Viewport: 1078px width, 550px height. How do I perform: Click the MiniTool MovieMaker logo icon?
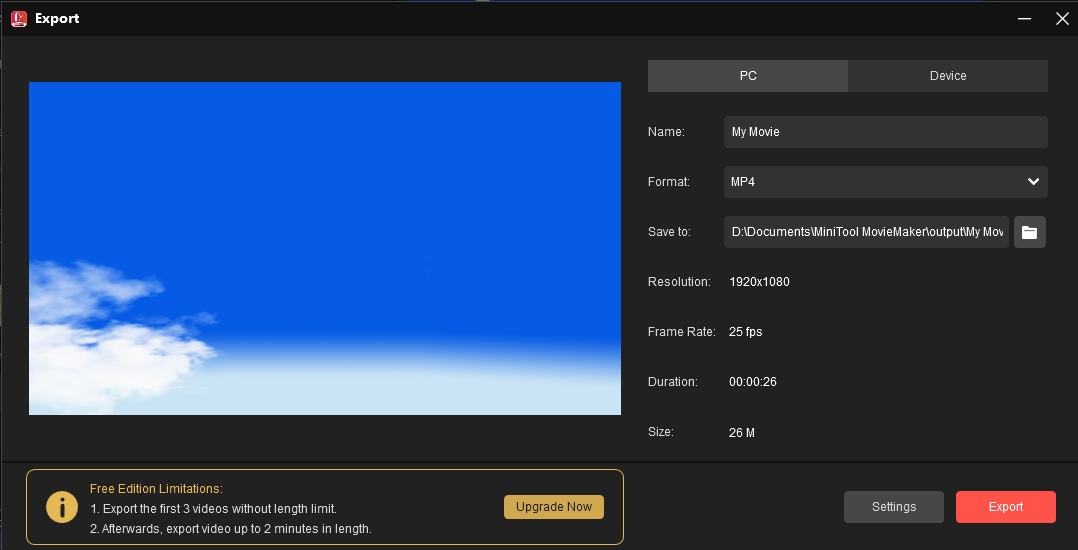(x=19, y=19)
